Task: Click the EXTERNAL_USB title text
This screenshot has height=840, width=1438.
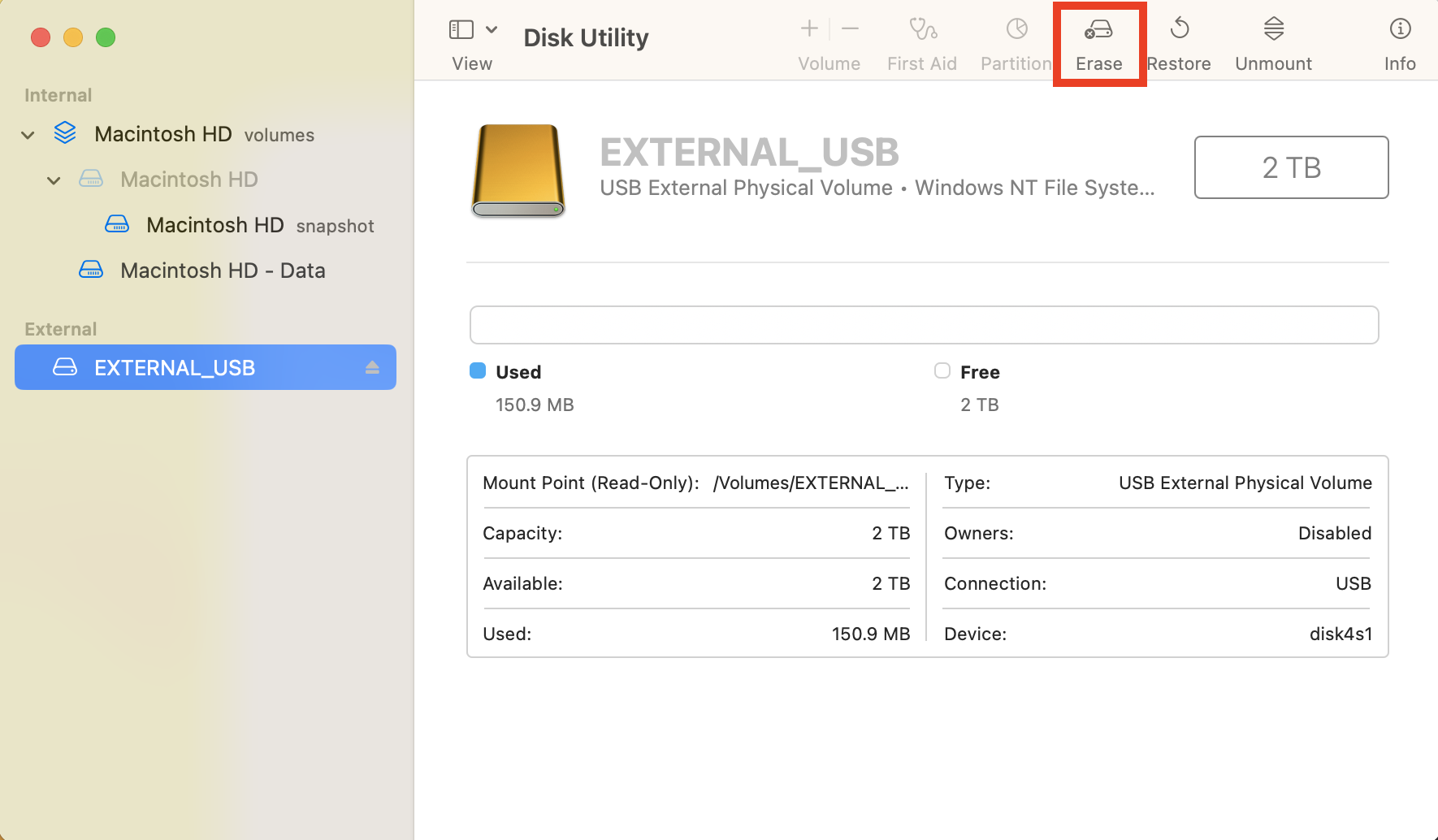Action: point(749,152)
